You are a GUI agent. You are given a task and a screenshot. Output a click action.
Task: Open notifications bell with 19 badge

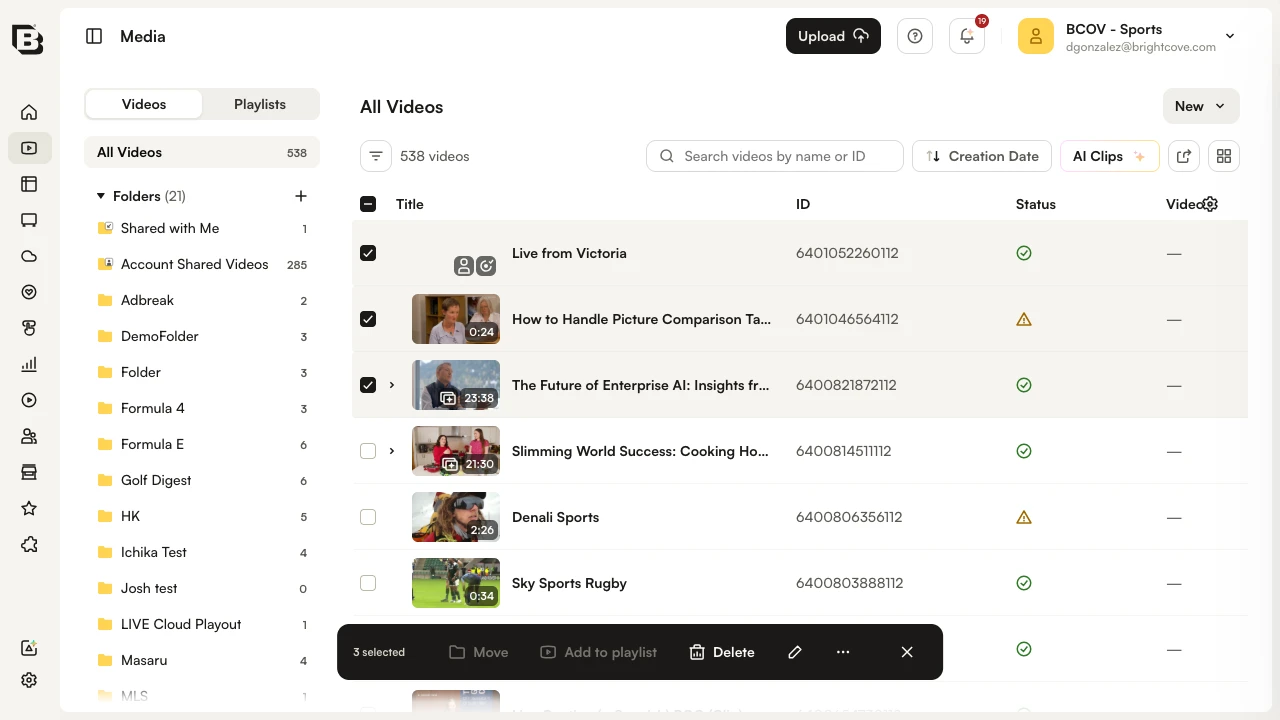967,36
